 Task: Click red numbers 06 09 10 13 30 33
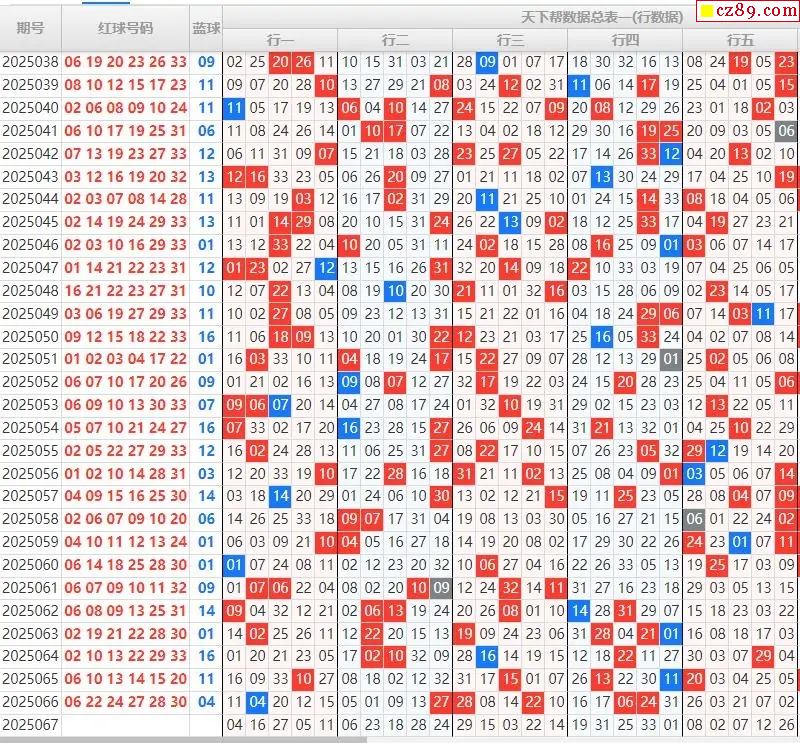(126, 405)
